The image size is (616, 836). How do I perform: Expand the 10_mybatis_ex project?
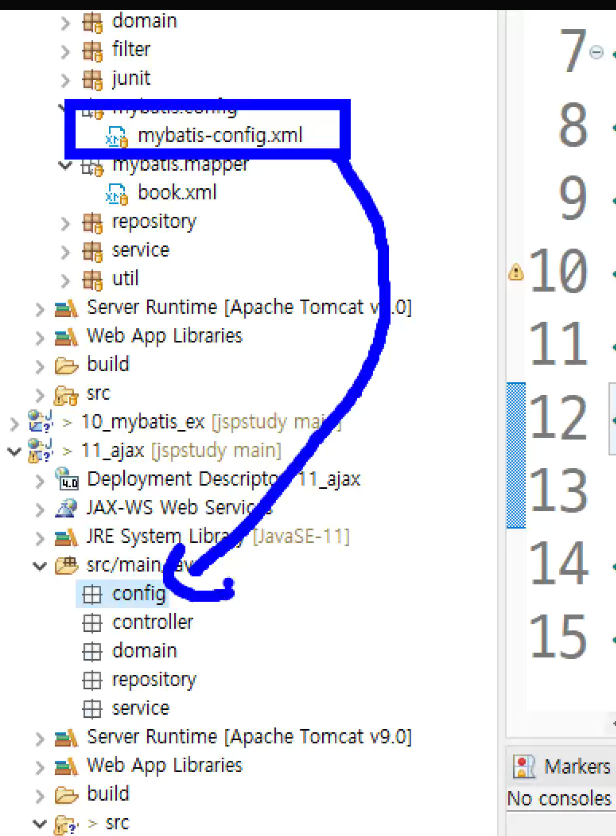pyautogui.click(x=14, y=423)
